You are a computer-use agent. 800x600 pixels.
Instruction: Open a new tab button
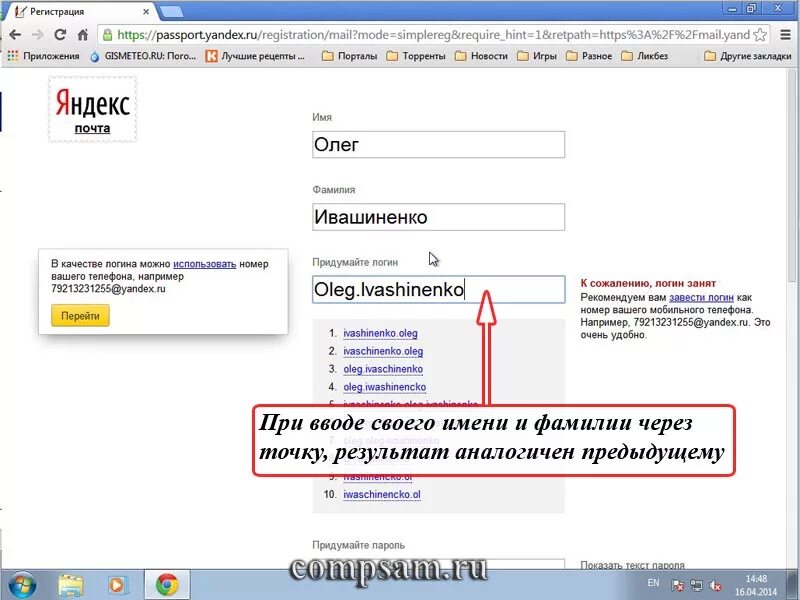click(x=171, y=11)
